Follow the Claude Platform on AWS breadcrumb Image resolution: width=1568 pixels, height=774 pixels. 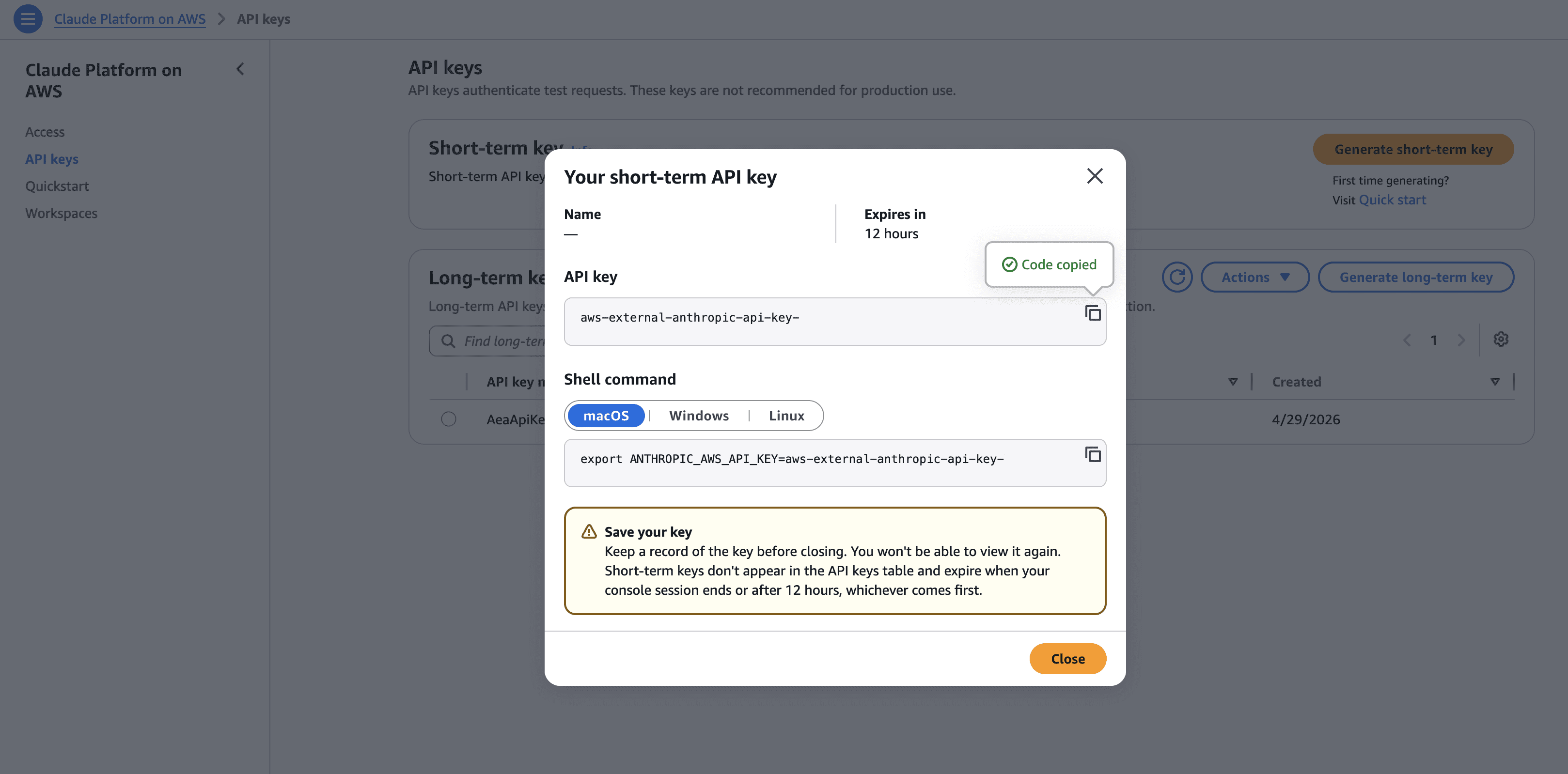(x=130, y=19)
